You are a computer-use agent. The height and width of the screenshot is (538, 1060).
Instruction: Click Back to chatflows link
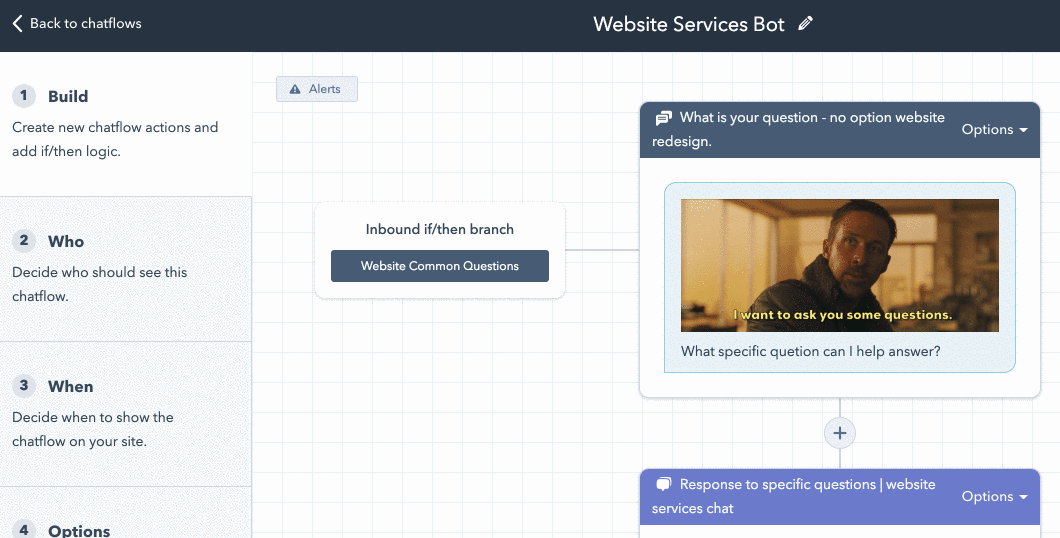76,24
